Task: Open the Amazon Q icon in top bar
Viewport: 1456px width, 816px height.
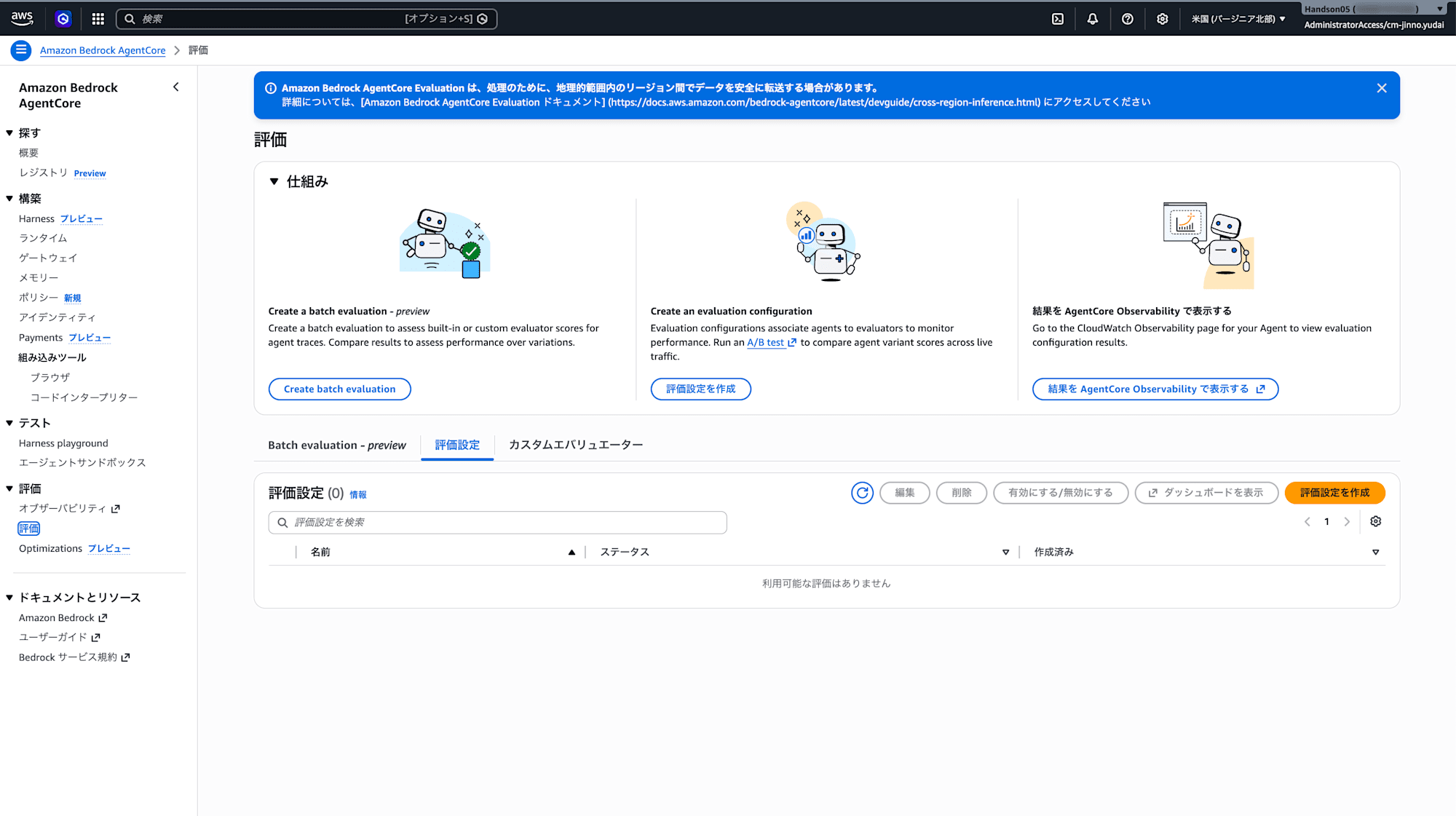Action: 63,19
